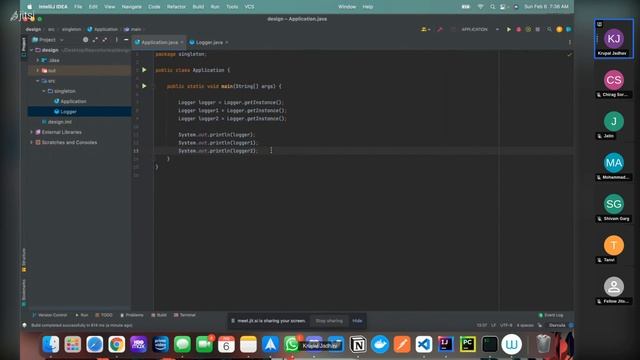Open the File menu
640x360 pixels.
(78, 7)
